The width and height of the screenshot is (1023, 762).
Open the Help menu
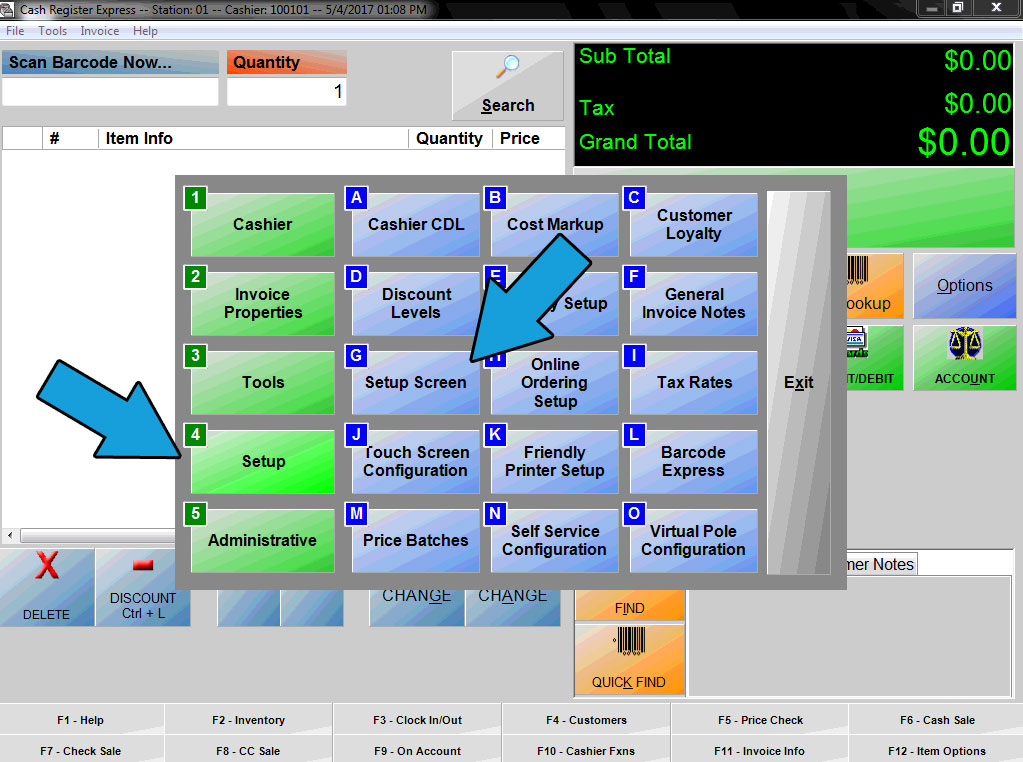145,31
